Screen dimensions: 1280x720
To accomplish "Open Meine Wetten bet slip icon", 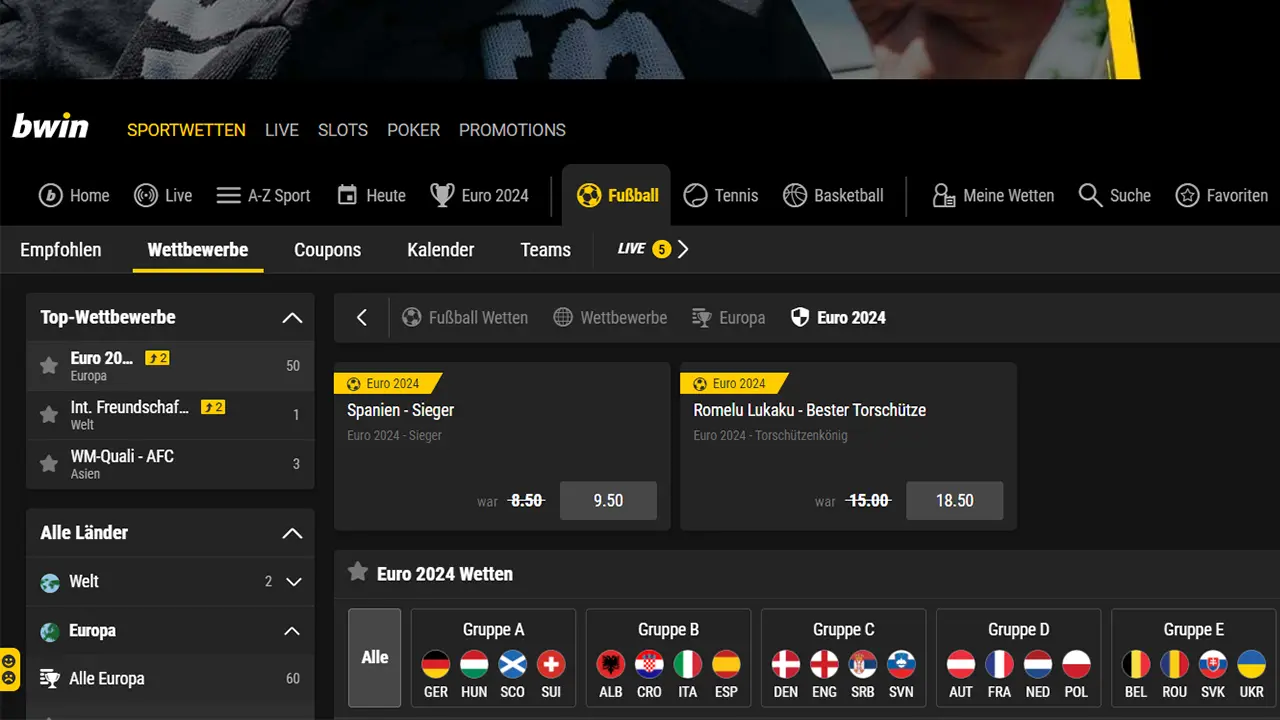I will (x=944, y=196).
